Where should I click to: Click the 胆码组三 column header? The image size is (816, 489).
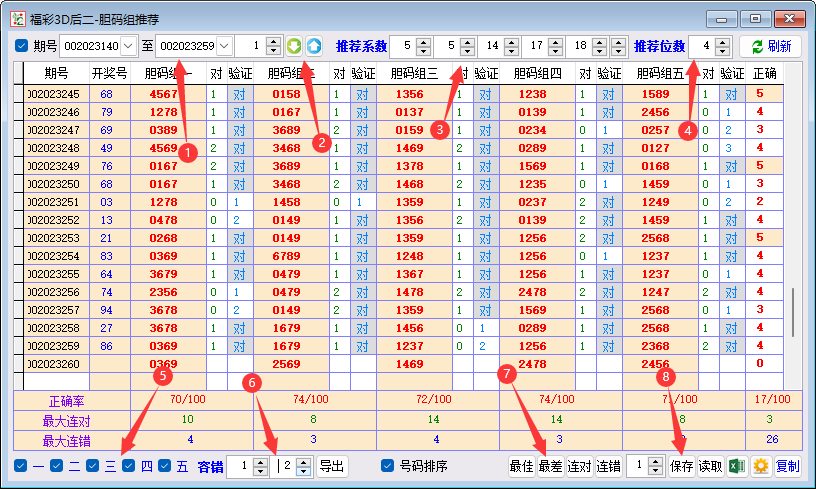pos(414,73)
